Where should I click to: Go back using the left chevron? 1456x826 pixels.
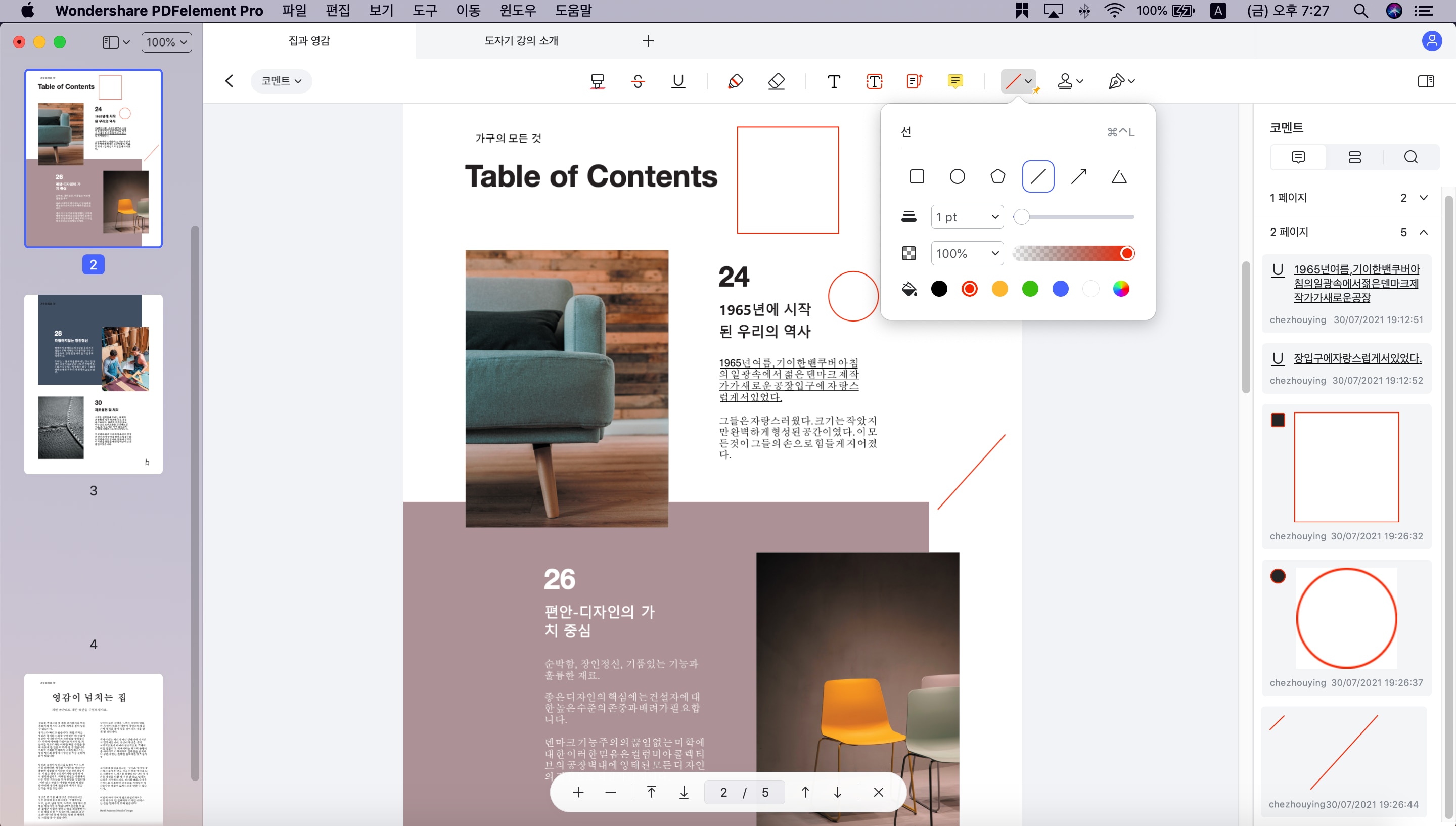coord(229,81)
